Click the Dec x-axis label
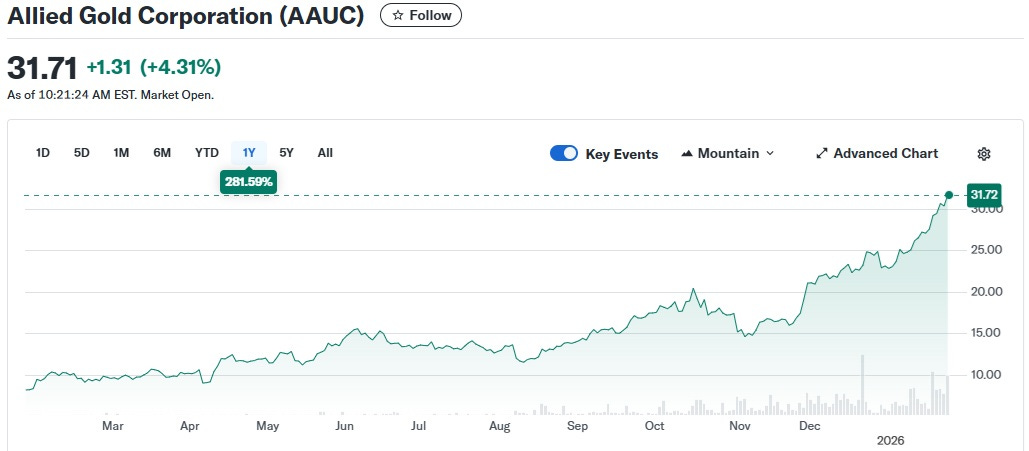This screenshot has height=451, width=1029. pyautogui.click(x=811, y=426)
